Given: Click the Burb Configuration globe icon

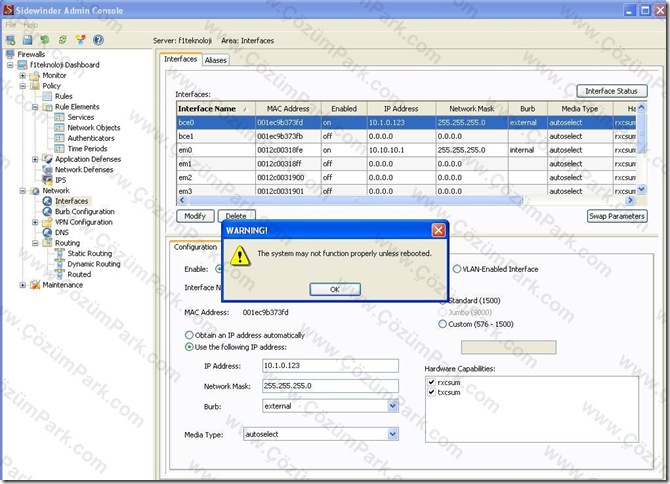Looking at the screenshot, I should [47, 212].
